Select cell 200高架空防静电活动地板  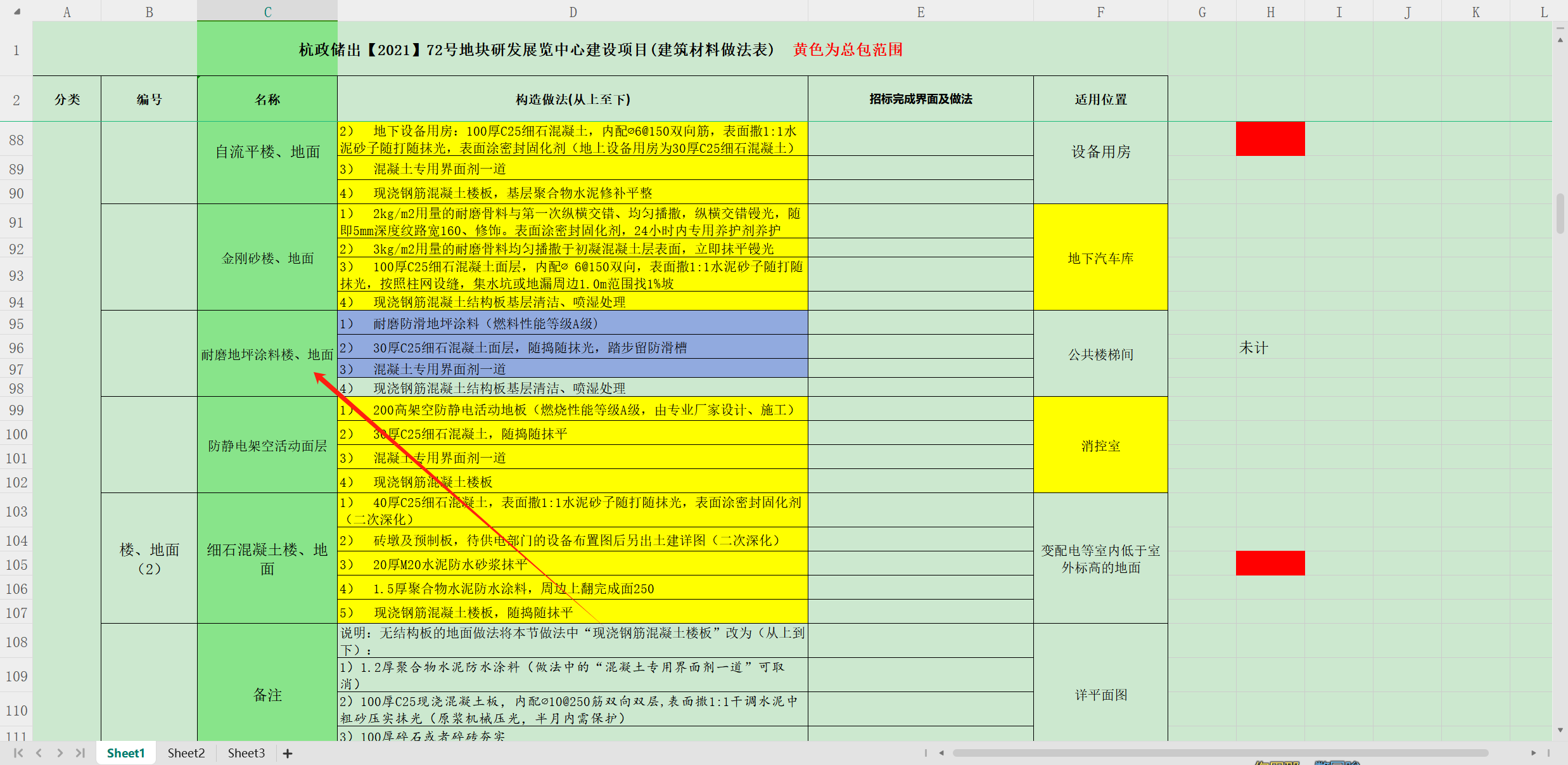point(573,409)
